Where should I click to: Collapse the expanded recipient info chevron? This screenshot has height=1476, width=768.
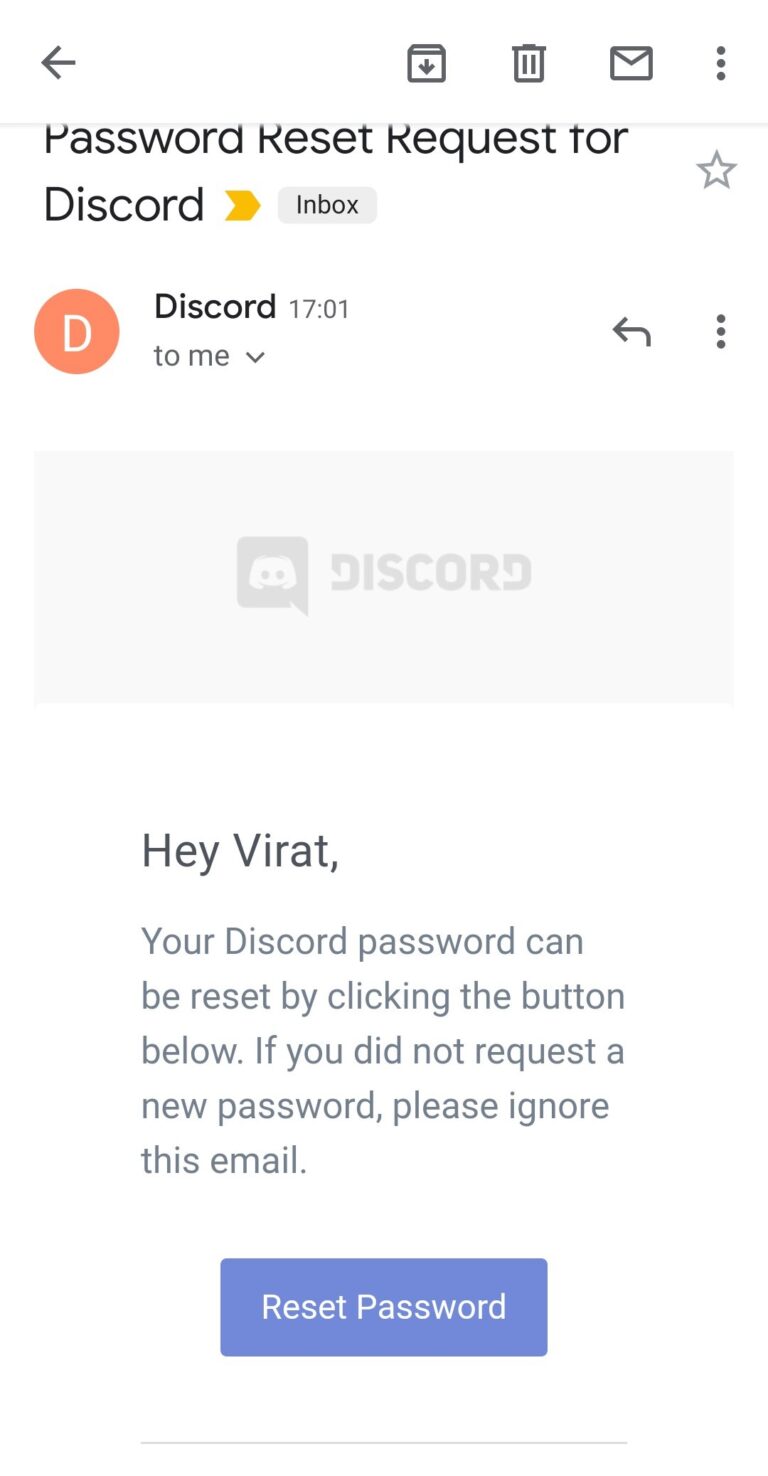254,356
